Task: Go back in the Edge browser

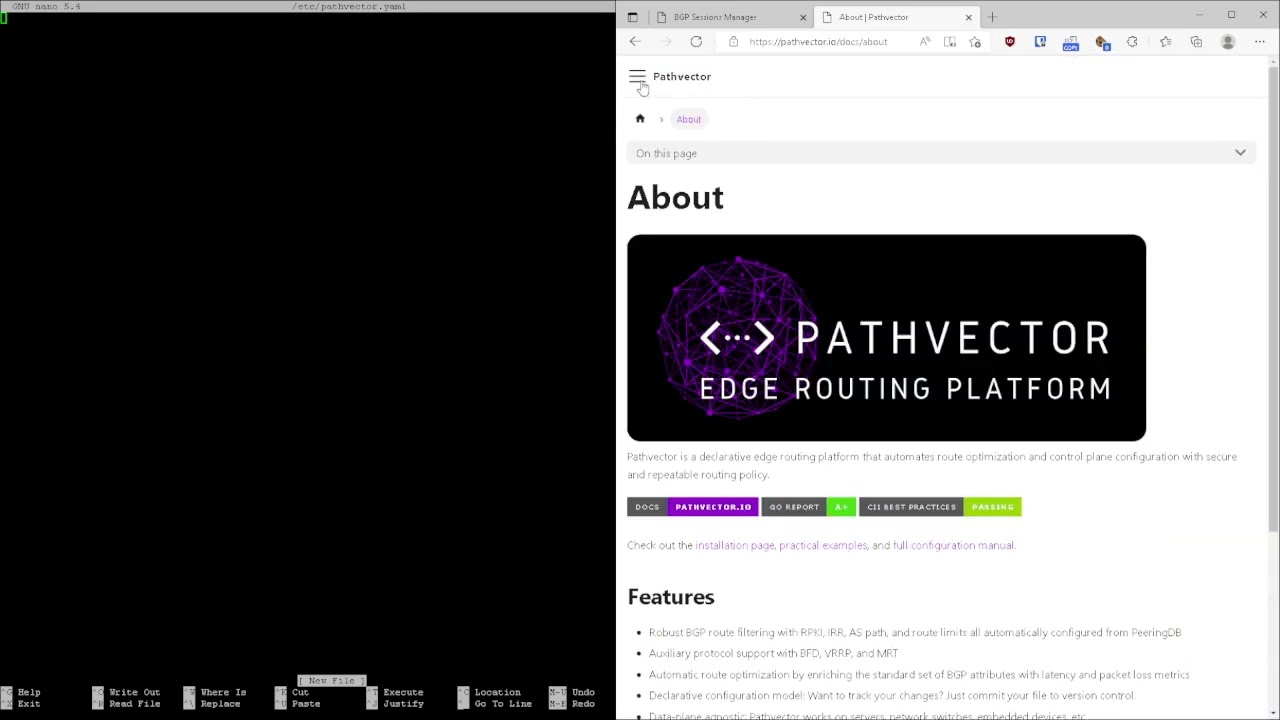Action: click(635, 42)
